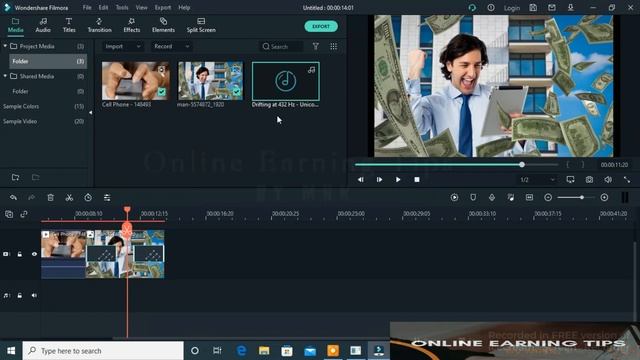Mute the audio track speaker icon

pyautogui.click(x=34, y=295)
